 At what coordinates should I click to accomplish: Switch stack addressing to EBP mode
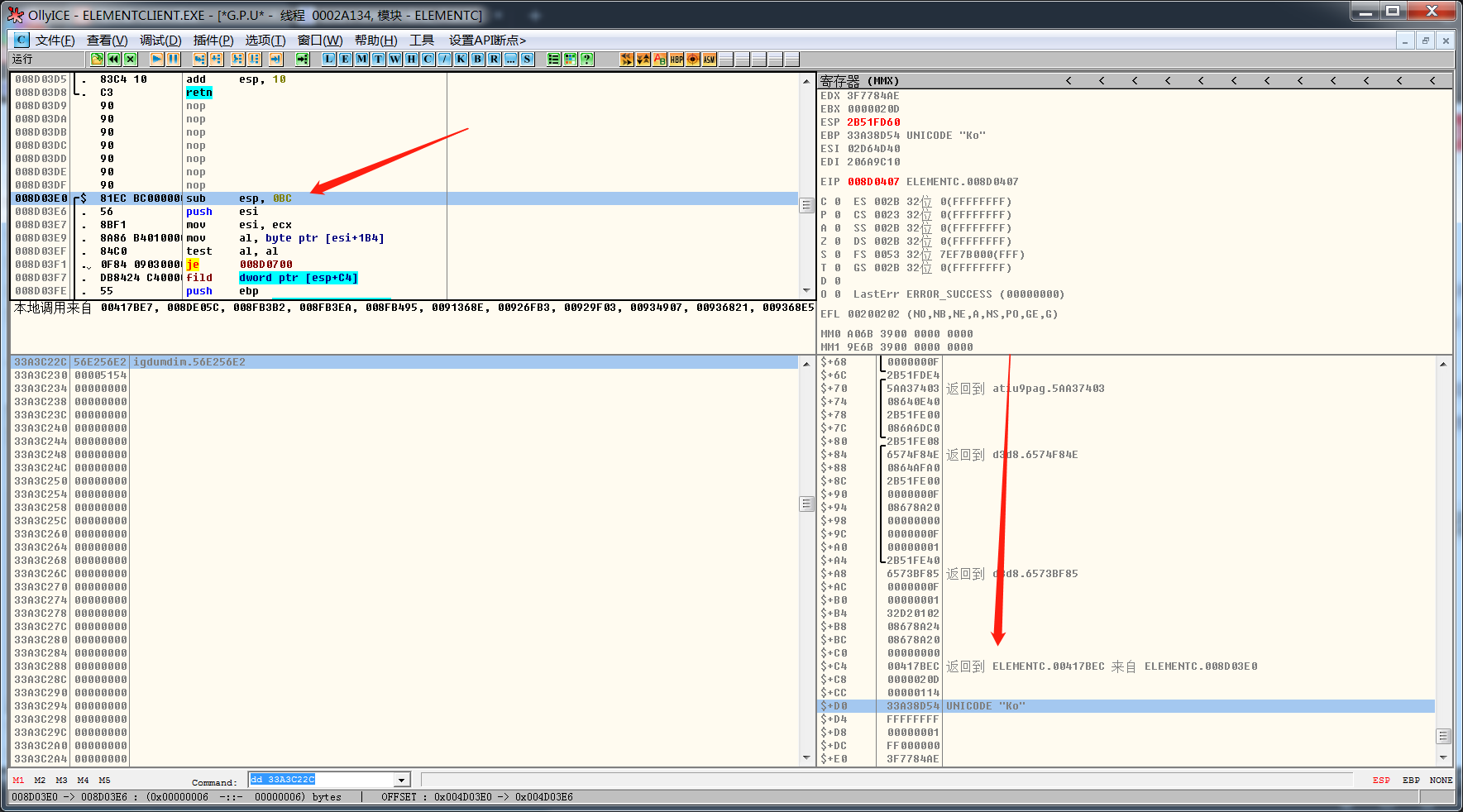click(x=1411, y=780)
